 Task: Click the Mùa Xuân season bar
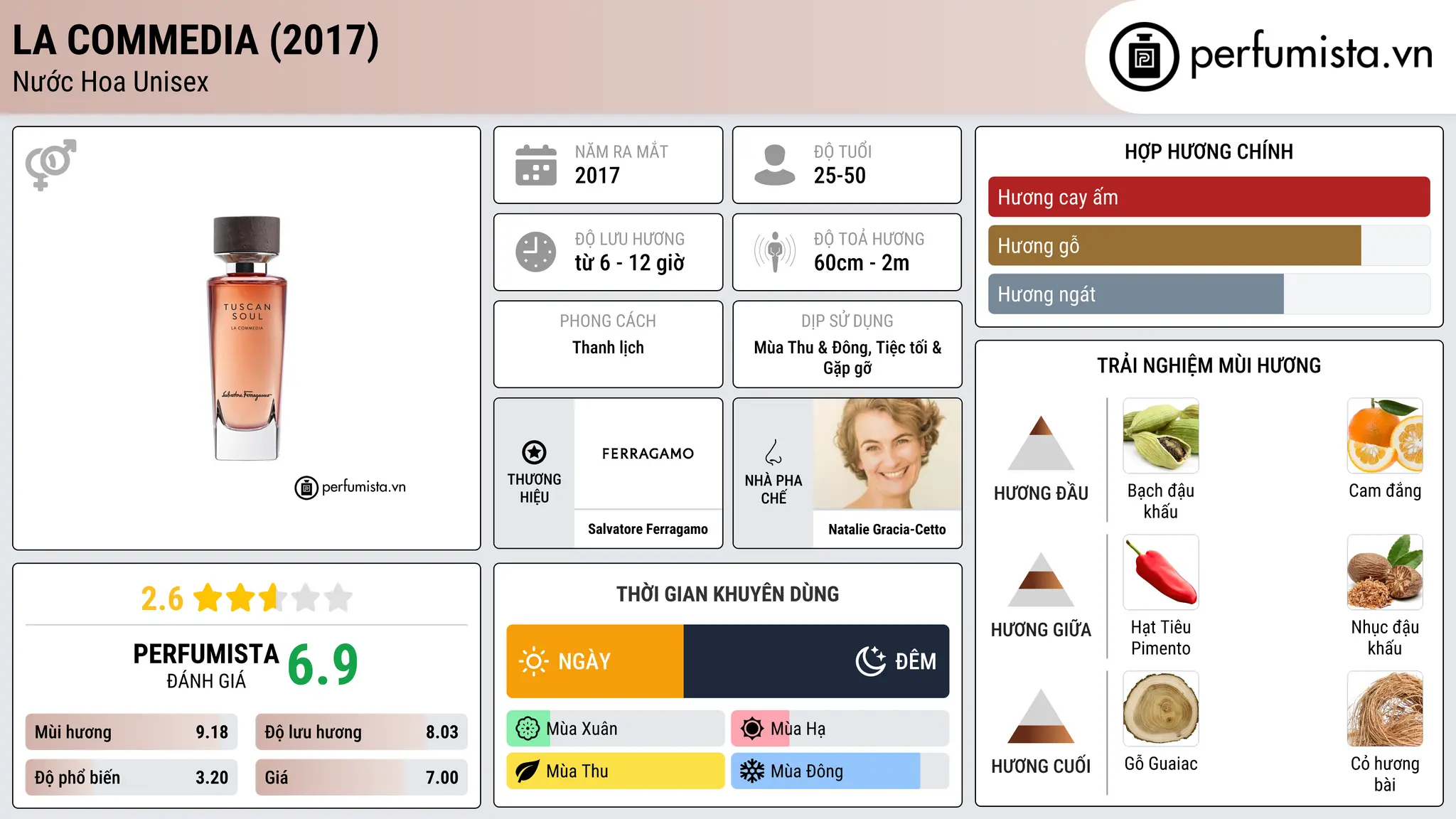point(616,729)
